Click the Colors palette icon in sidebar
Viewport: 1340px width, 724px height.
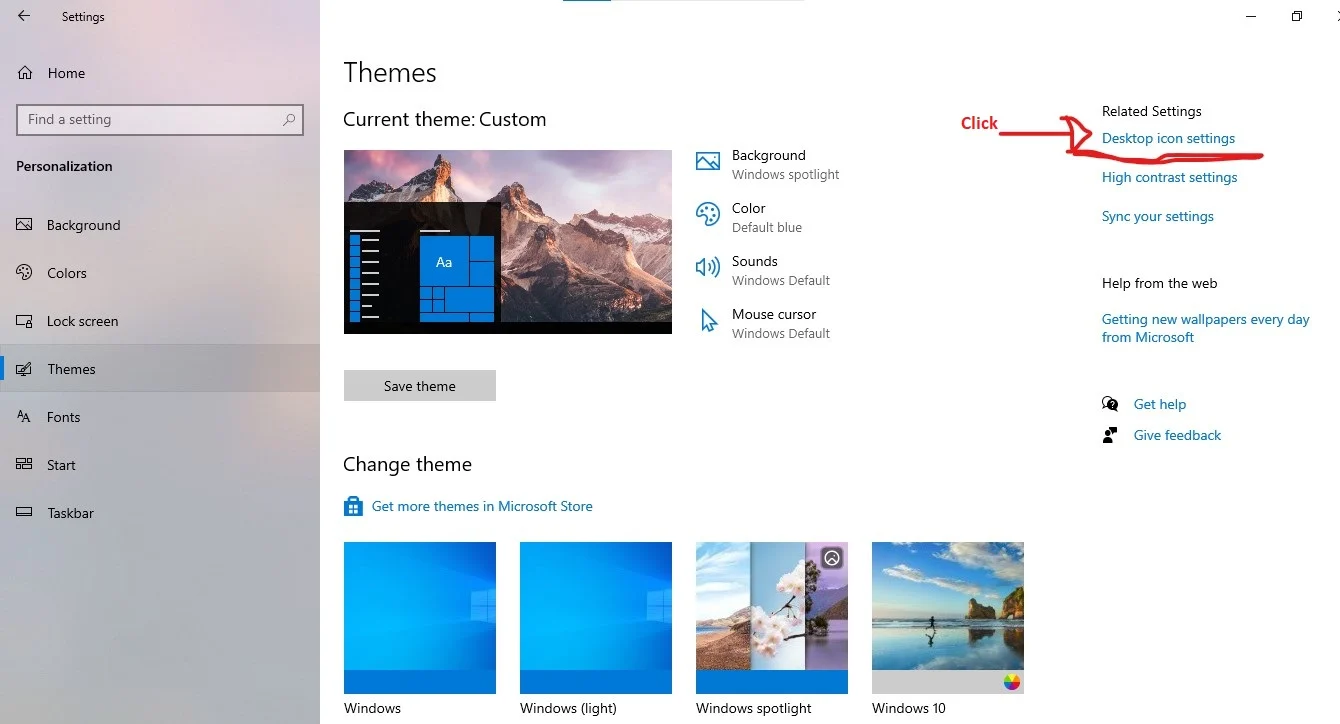click(x=25, y=273)
